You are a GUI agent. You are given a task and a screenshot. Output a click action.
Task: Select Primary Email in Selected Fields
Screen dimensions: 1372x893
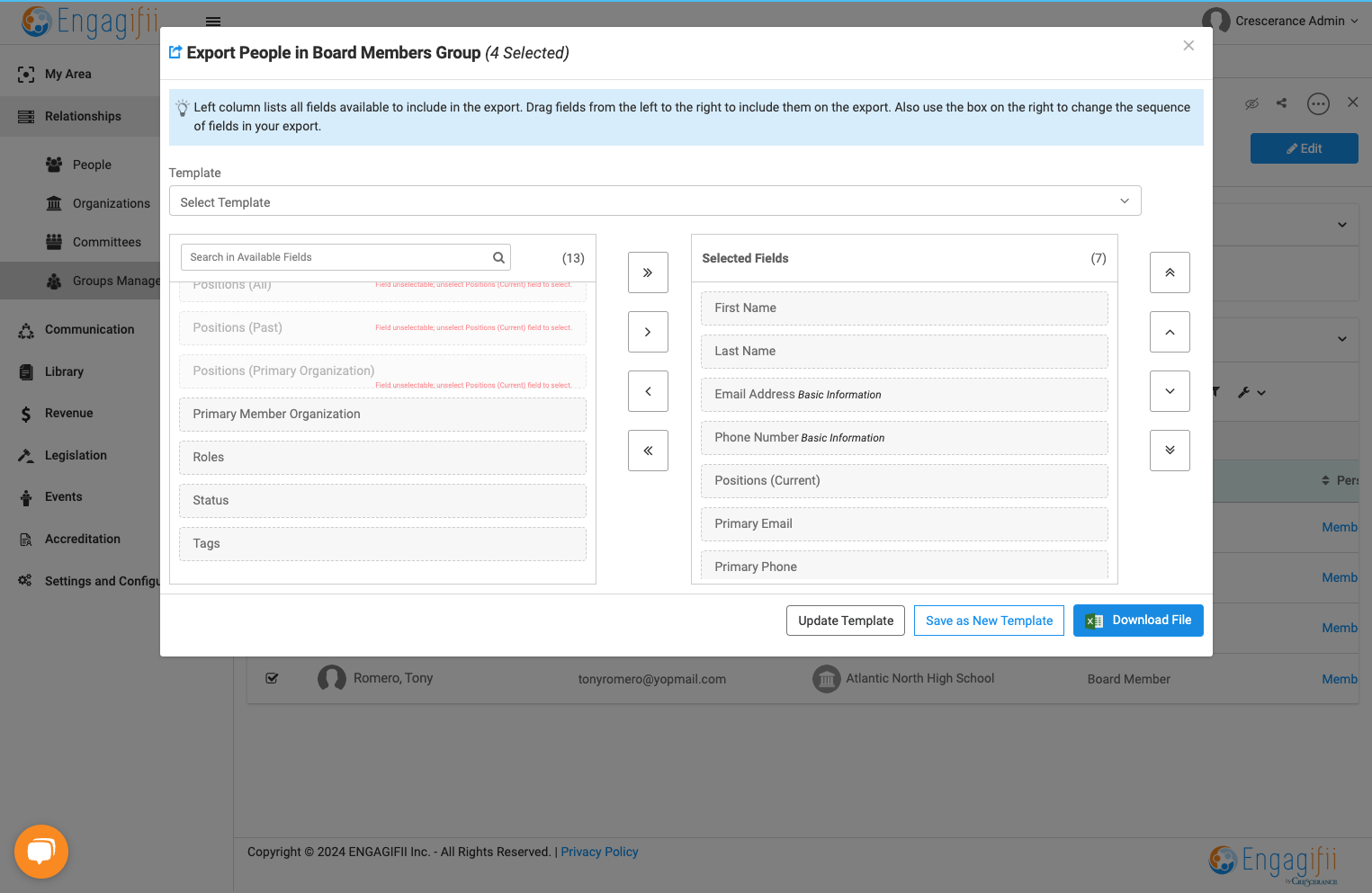point(904,524)
